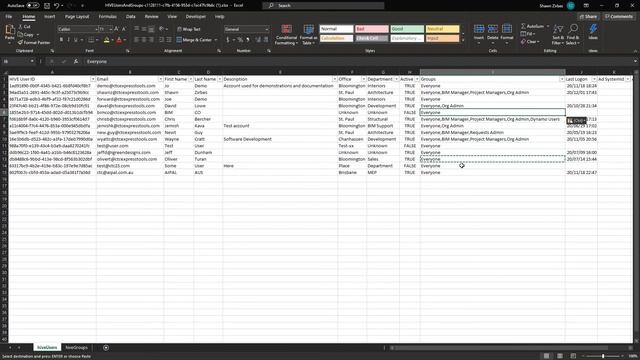
Task: Click the Save icon in title bar
Action: click(47, 6)
